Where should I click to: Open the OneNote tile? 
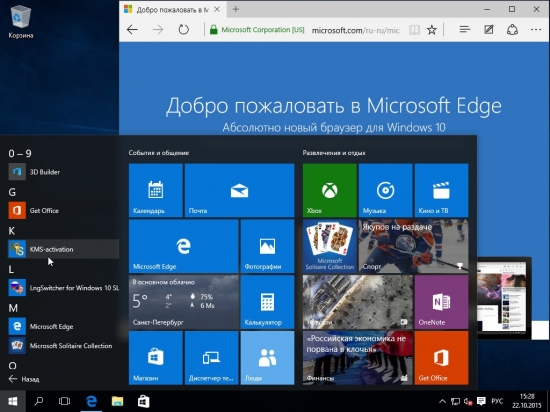click(x=441, y=302)
